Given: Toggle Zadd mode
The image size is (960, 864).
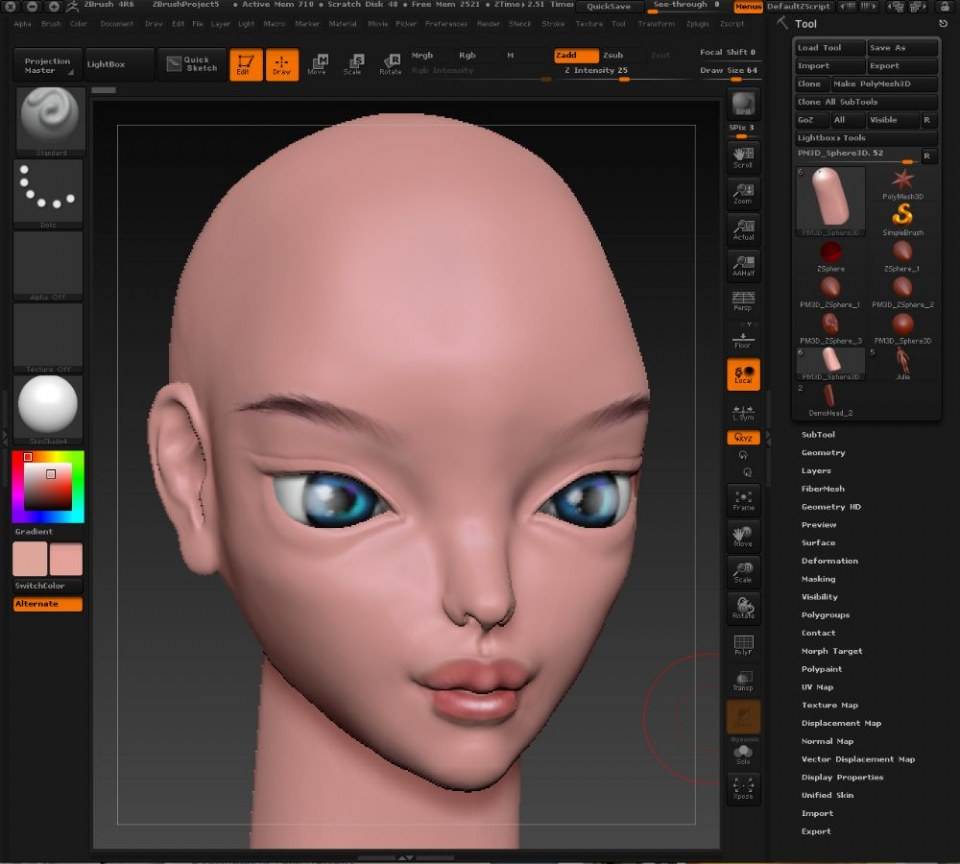Looking at the screenshot, I should coord(576,55).
